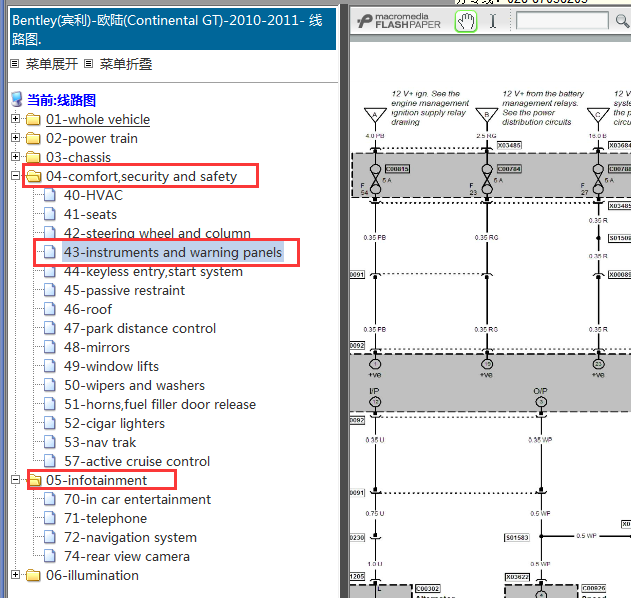Screen dimensions: 631x598
Task: Click document icon beside 48-mirrors
Action: 49,347
